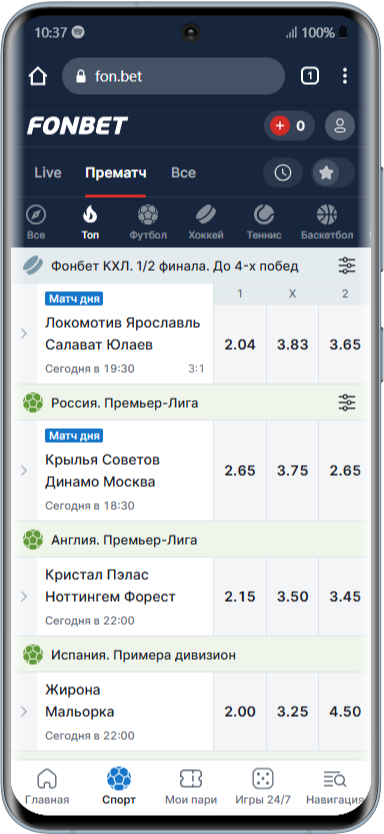The image size is (384, 834).
Task: Open the clock time filter icon
Action: pyautogui.click(x=283, y=173)
